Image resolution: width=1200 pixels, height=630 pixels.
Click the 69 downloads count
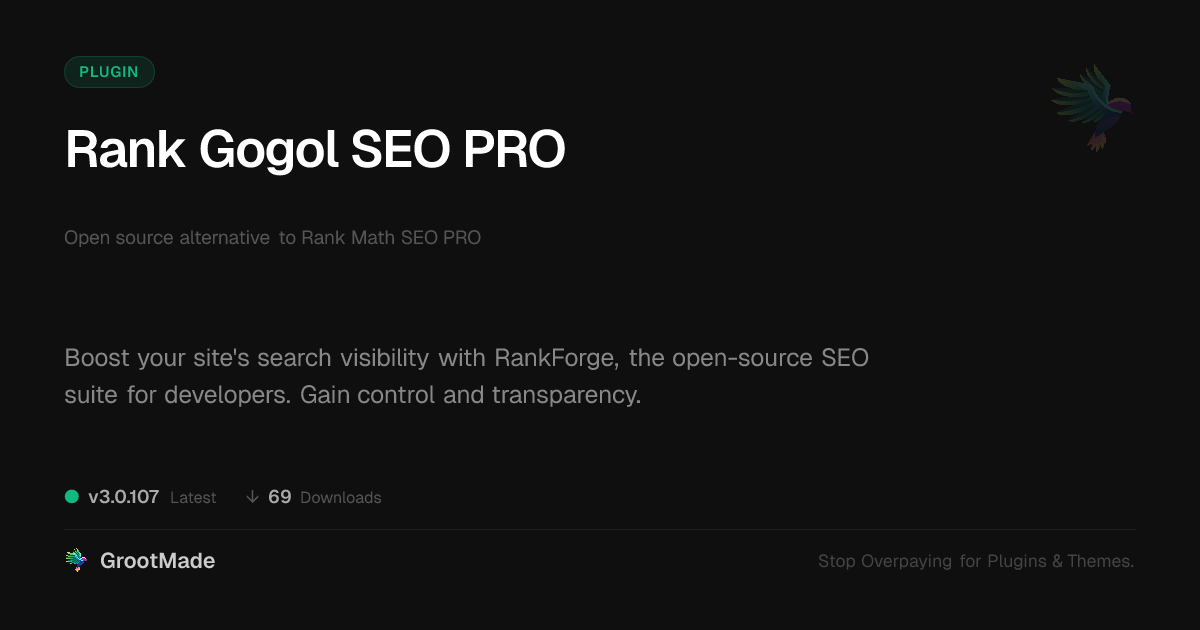(x=279, y=497)
